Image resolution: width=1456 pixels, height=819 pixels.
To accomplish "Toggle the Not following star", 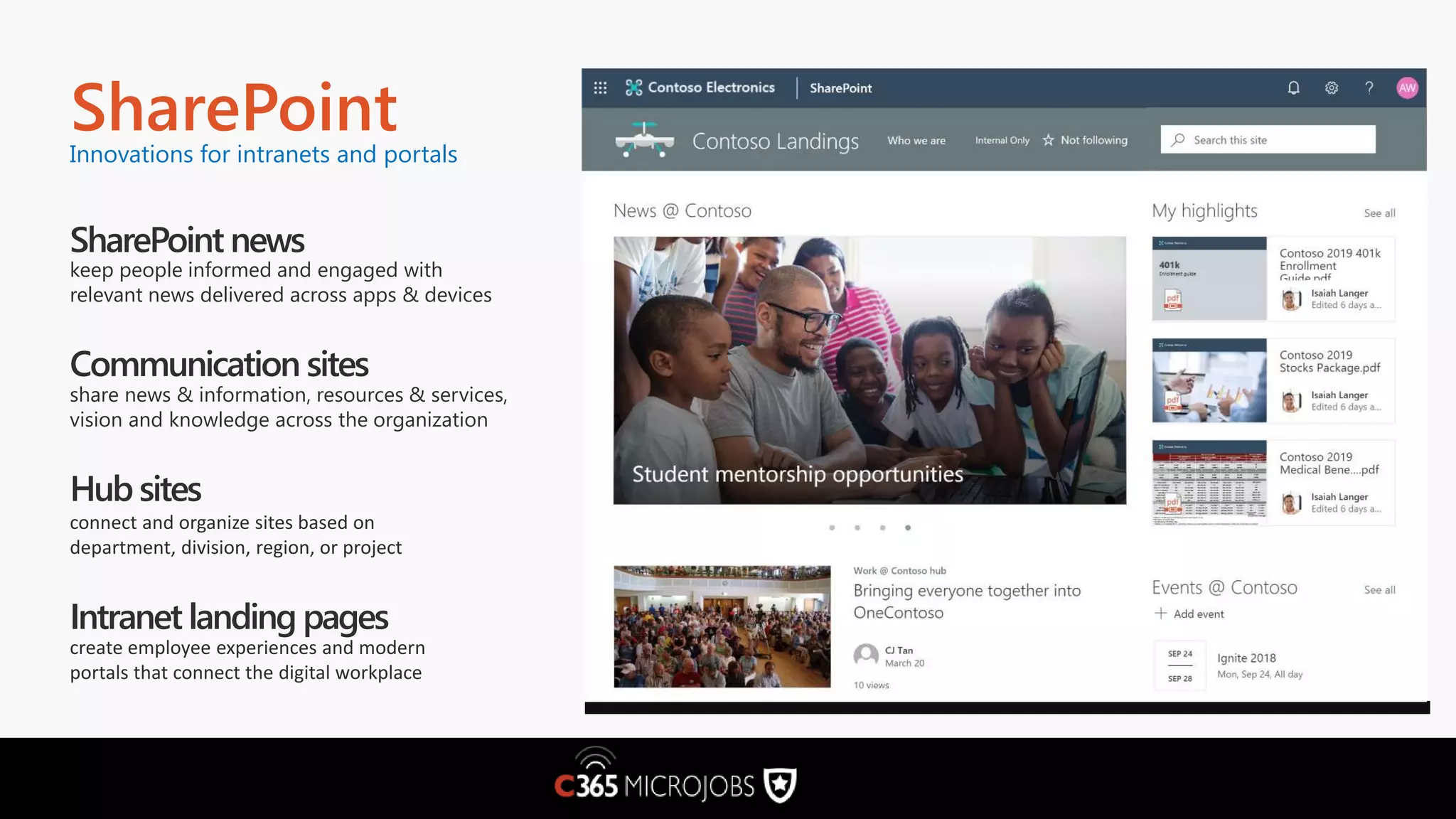I will pyautogui.click(x=1049, y=140).
